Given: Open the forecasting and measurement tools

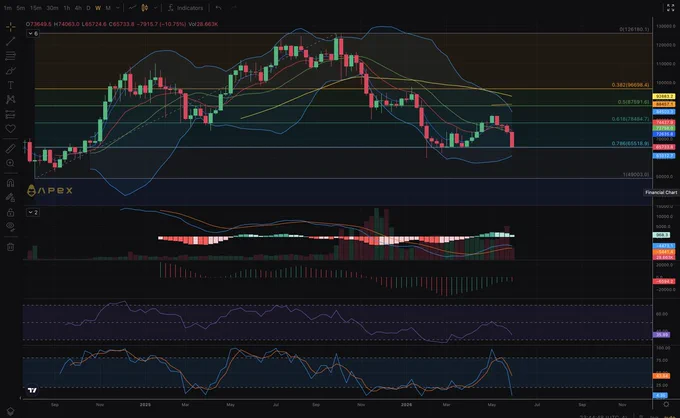Looking at the screenshot, I should click(x=10, y=114).
